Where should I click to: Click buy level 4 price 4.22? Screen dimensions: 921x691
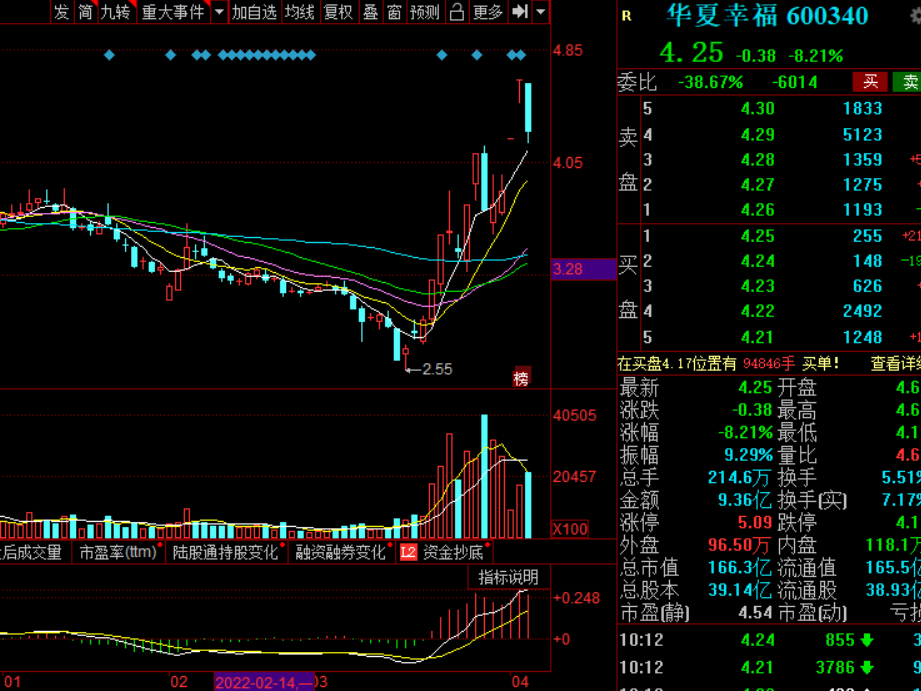tap(758, 311)
